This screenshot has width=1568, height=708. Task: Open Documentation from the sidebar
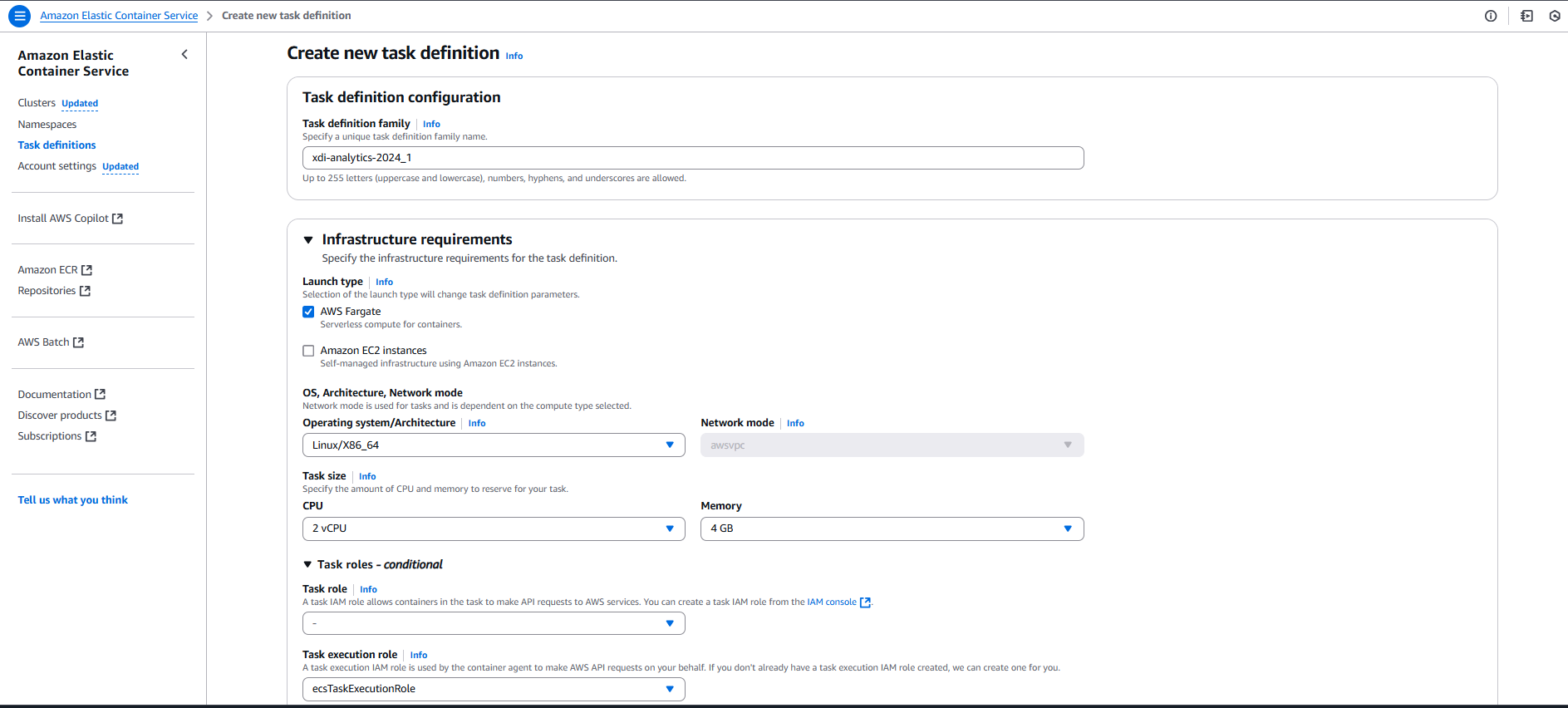pyautogui.click(x=54, y=395)
